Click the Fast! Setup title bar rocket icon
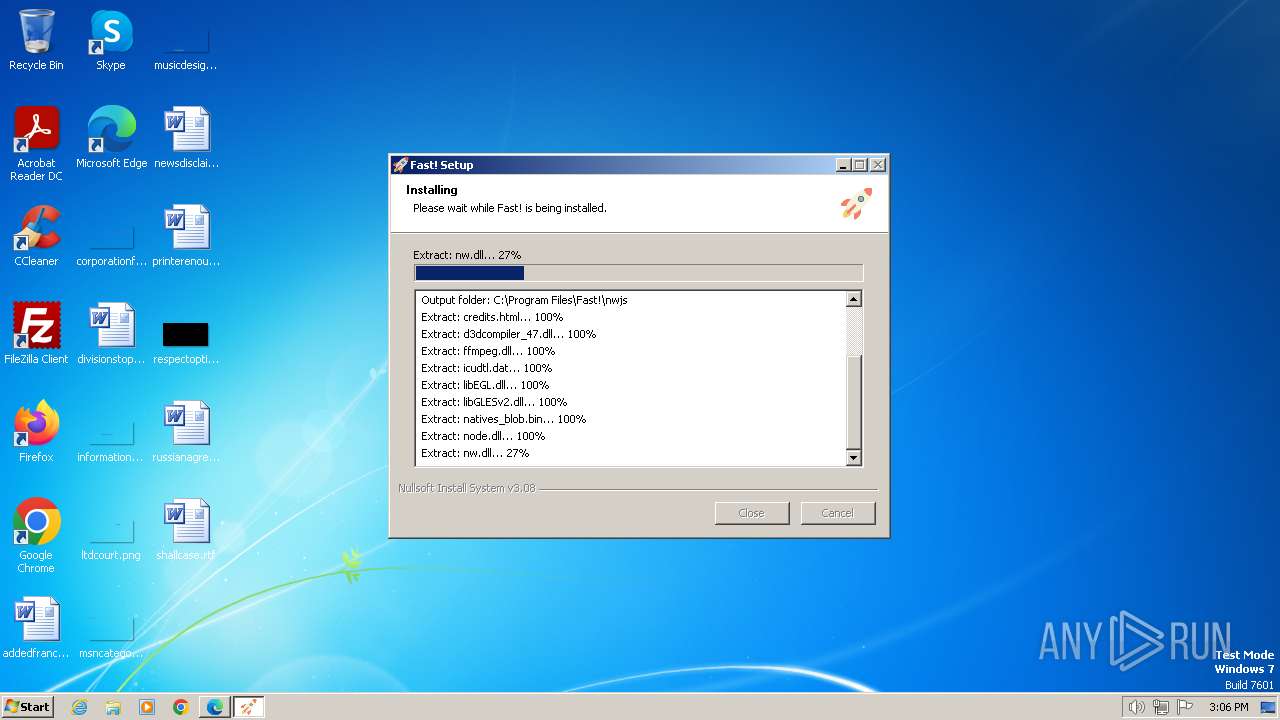 (400, 165)
